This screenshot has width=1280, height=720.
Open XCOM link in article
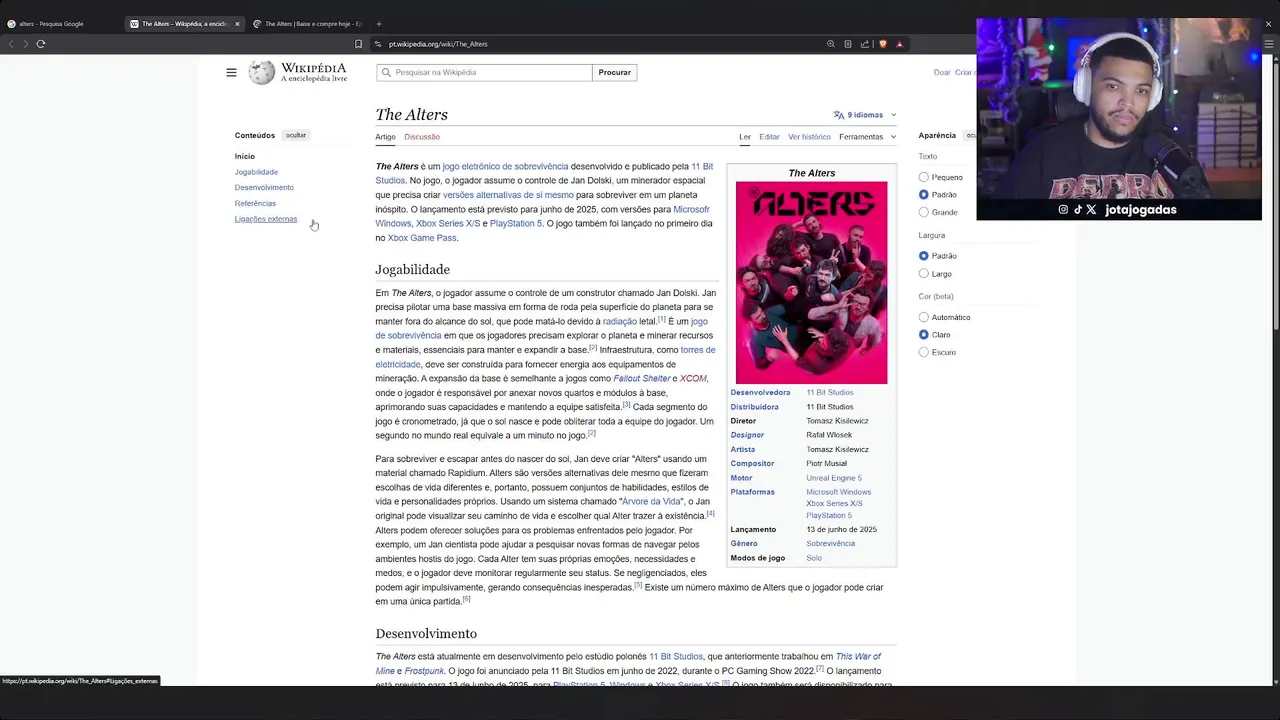pyautogui.click(x=693, y=379)
